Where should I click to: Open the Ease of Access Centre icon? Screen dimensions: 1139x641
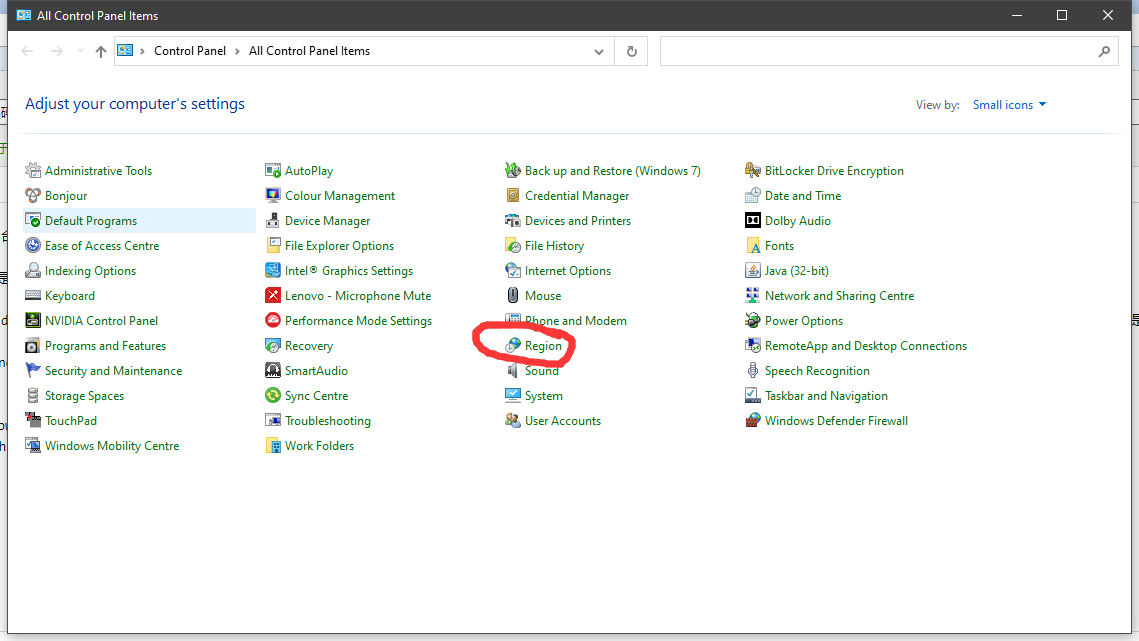[33, 246]
